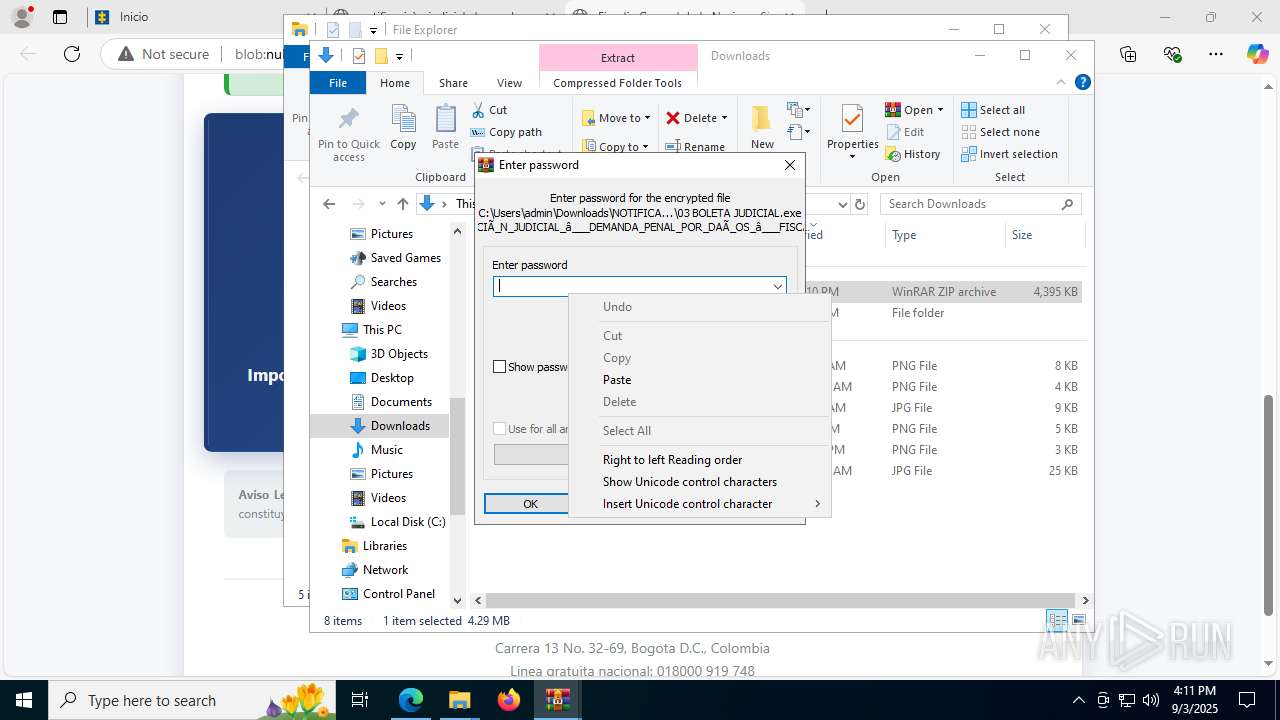Click the Up arrow navigation button
Screen dimensions: 1280x720
[402, 204]
